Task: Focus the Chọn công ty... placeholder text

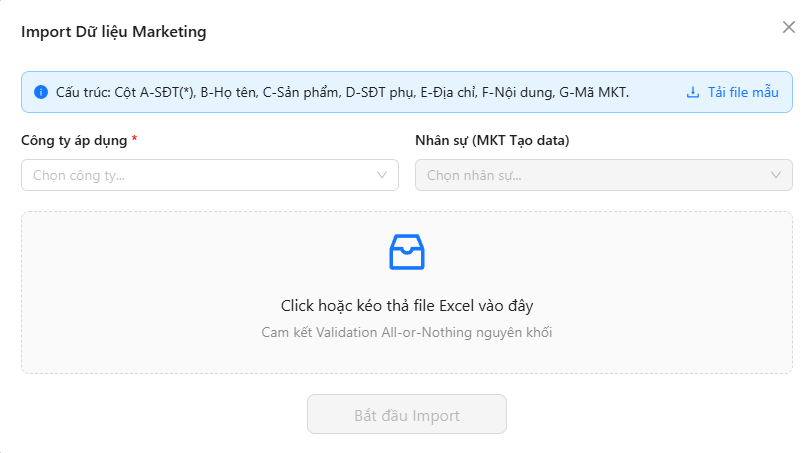Action: click(x=79, y=175)
